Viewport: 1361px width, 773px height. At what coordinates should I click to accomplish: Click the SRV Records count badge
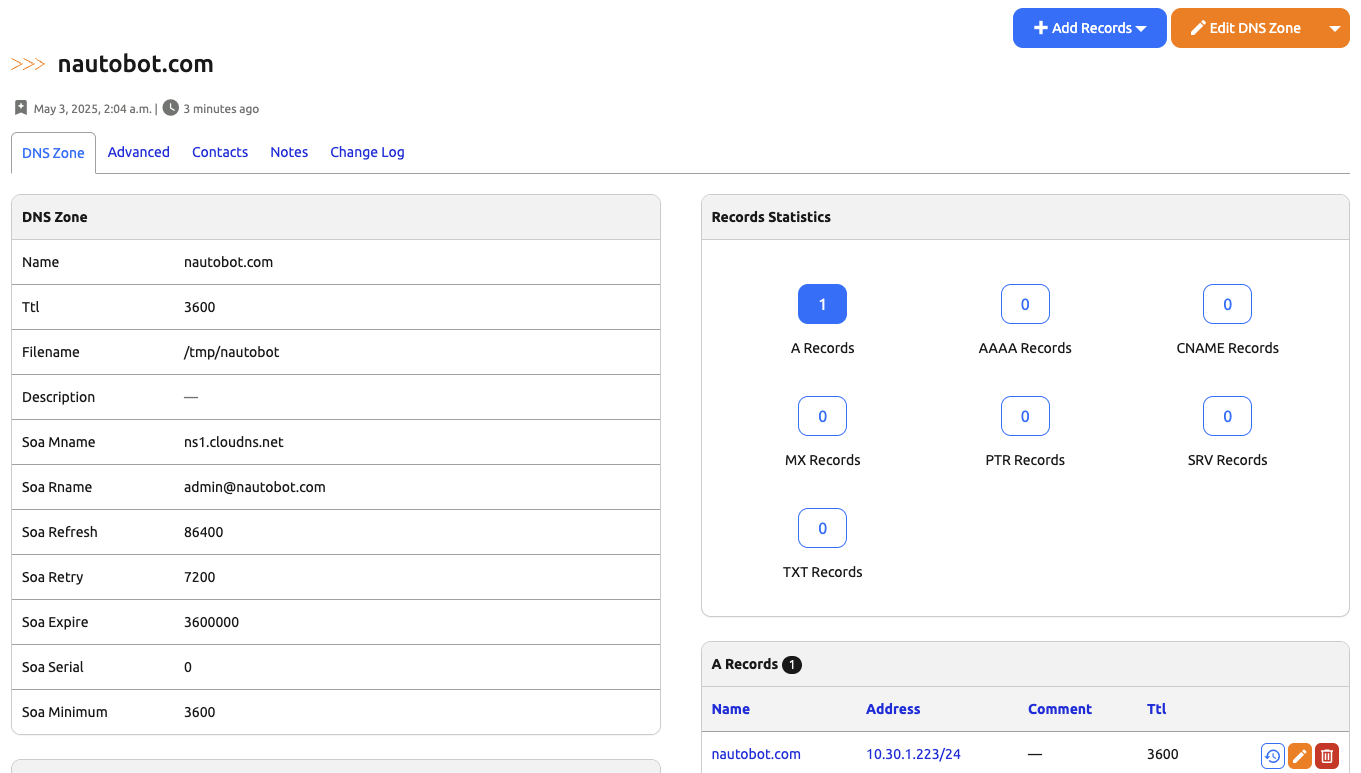coord(1227,416)
